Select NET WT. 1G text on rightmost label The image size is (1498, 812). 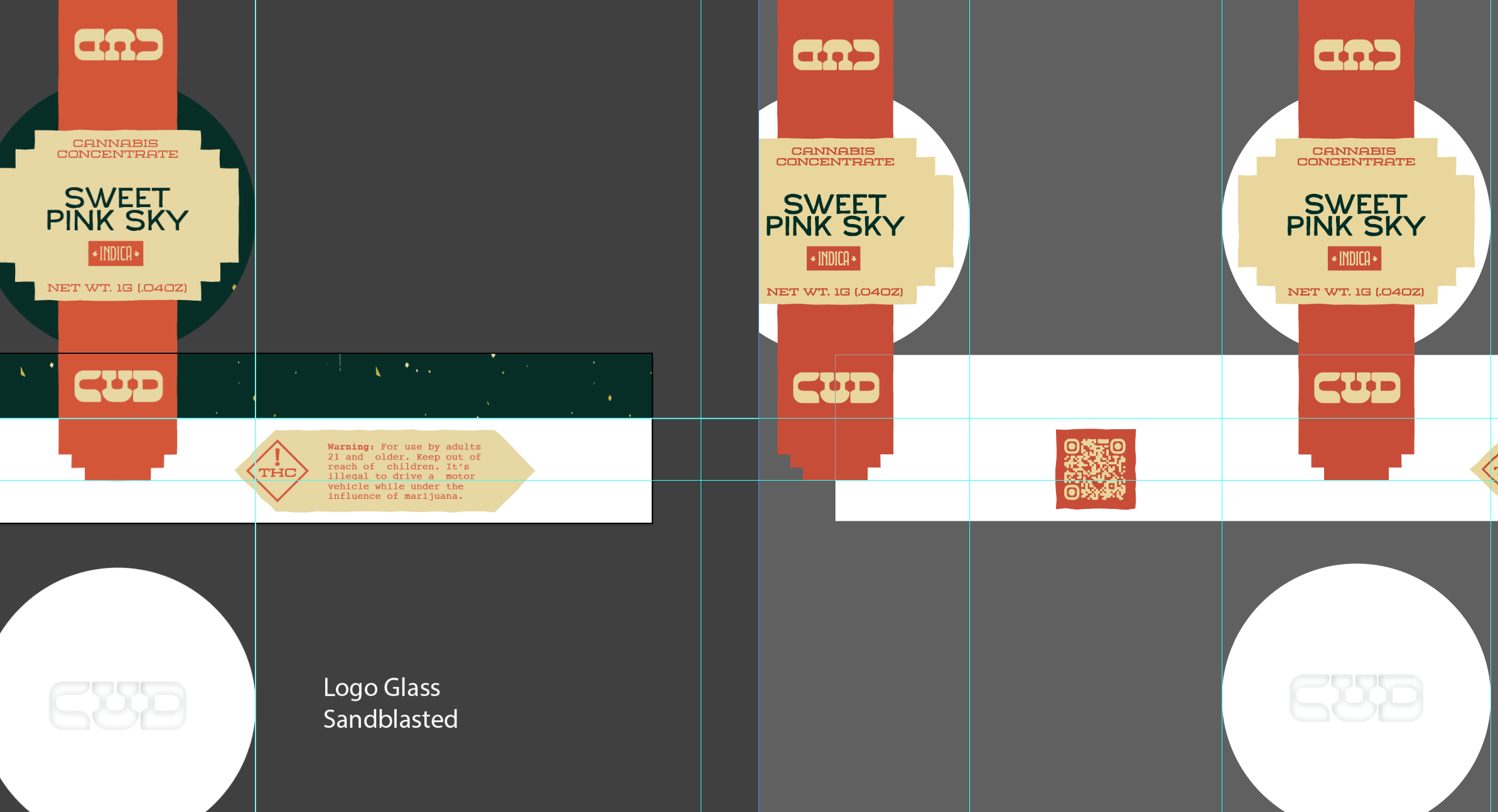click(1355, 292)
